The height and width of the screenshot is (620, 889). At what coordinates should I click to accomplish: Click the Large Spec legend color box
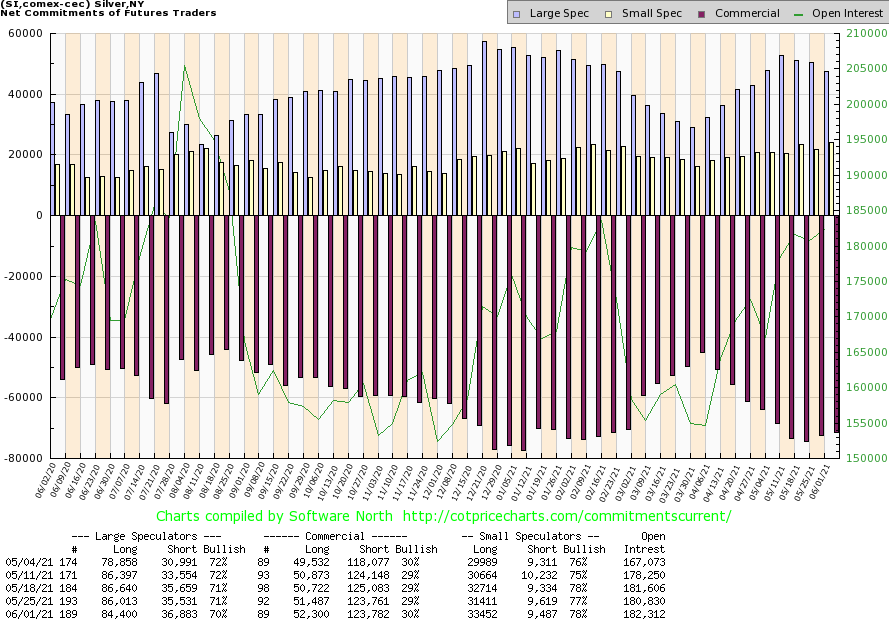pyautogui.click(x=515, y=13)
